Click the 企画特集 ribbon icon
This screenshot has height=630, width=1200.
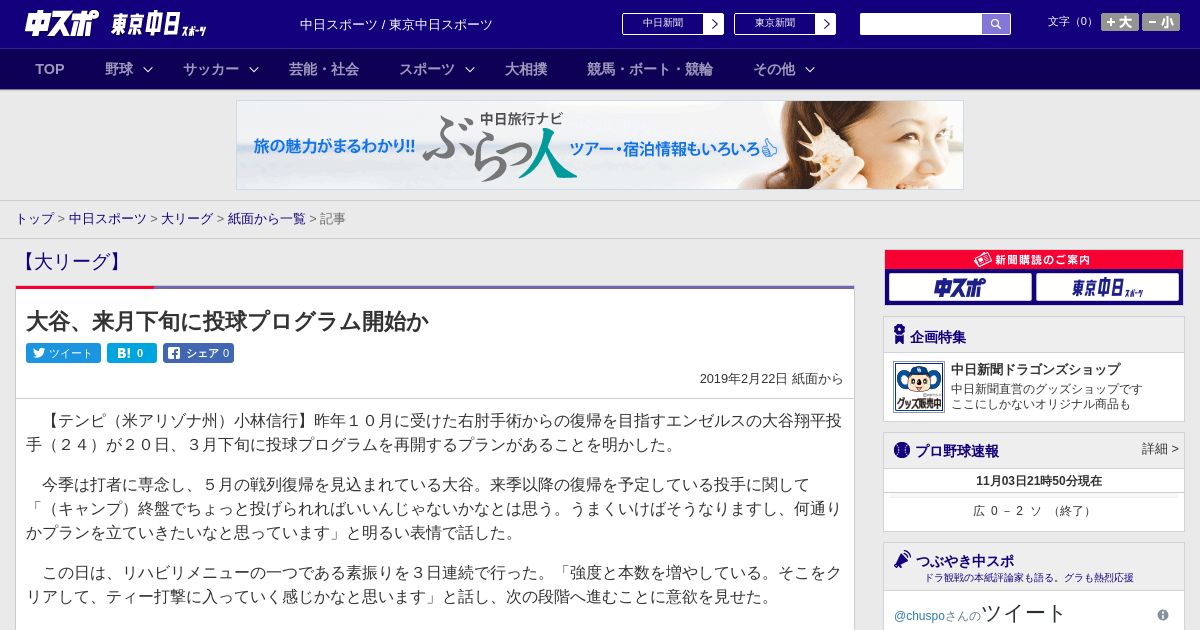[x=899, y=335]
